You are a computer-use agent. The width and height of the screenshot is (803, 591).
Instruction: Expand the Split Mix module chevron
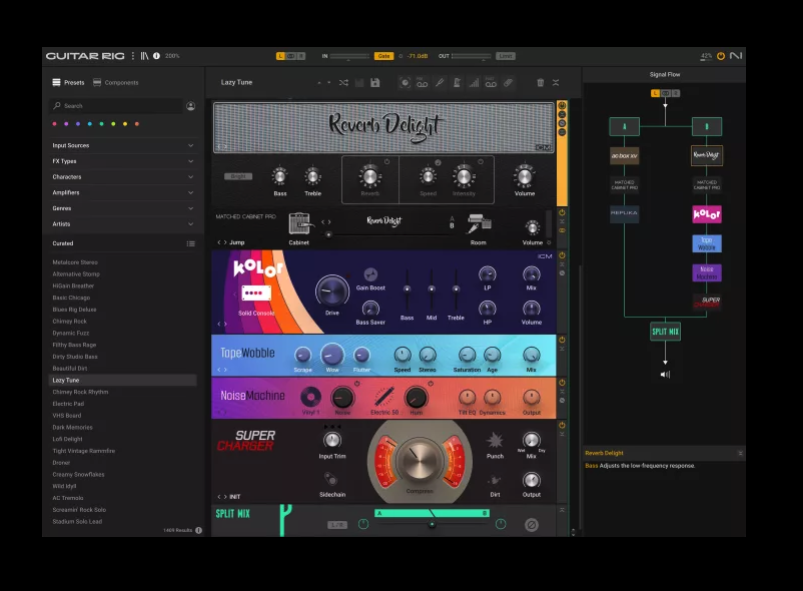562,510
